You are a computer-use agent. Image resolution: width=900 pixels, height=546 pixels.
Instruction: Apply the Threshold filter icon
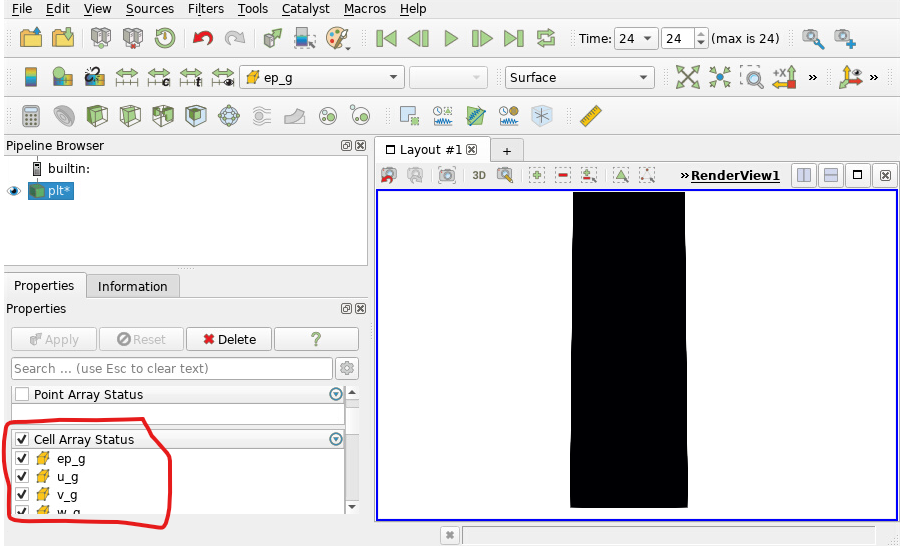coord(163,116)
